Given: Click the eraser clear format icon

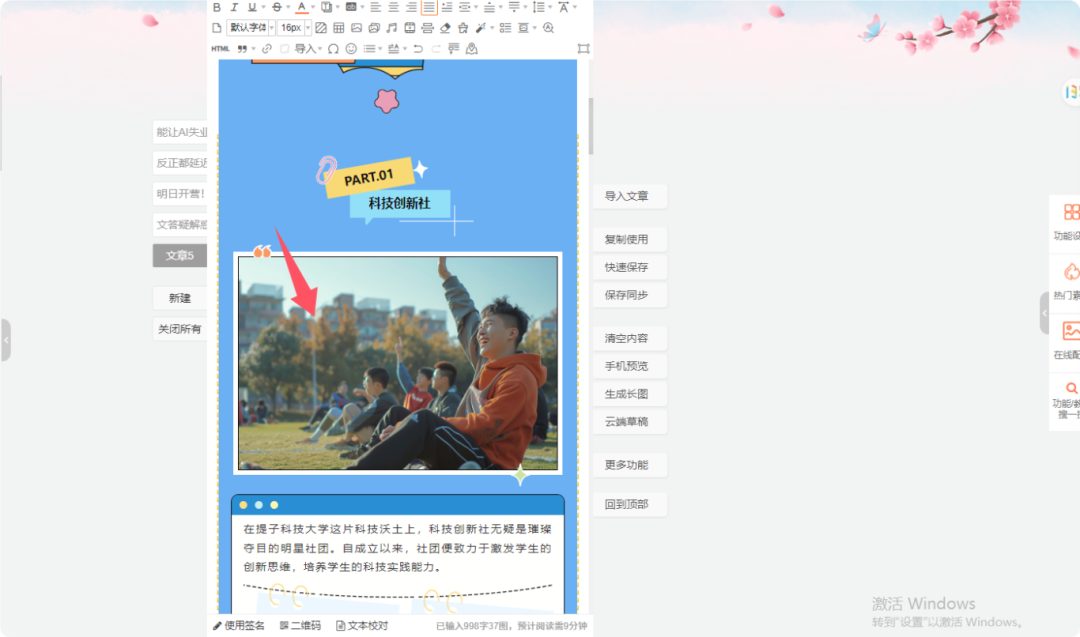Looking at the screenshot, I should [x=445, y=28].
